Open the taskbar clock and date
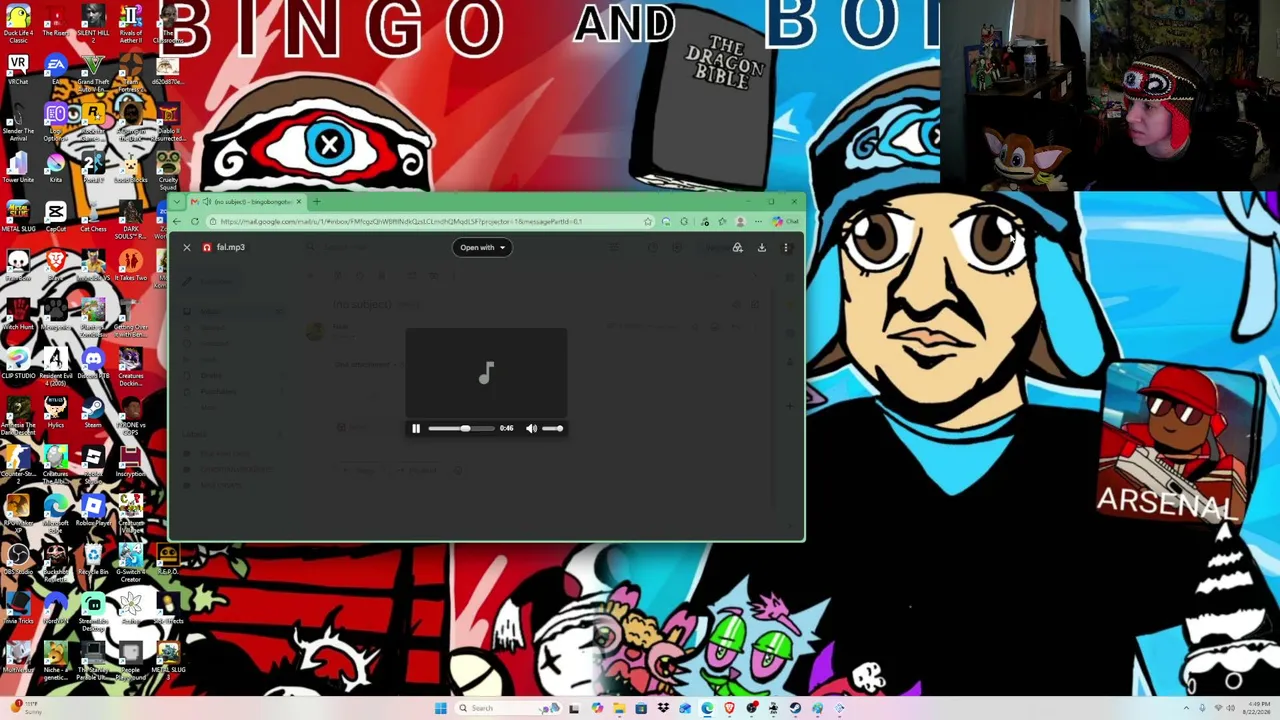The width and height of the screenshot is (1280, 720). click(1255, 708)
